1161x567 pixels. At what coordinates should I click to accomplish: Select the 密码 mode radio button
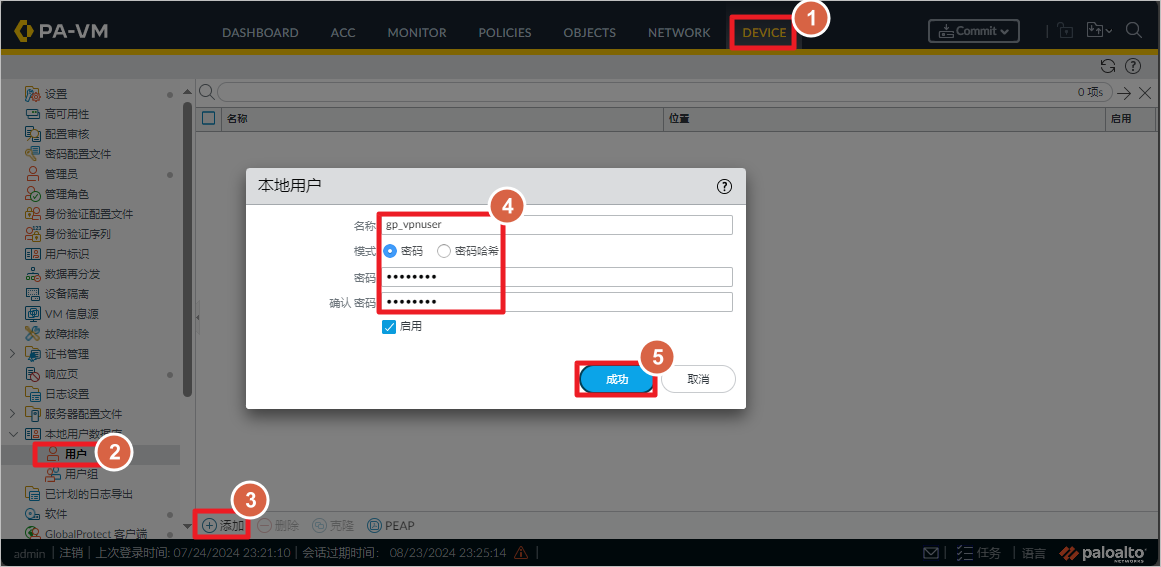(389, 251)
